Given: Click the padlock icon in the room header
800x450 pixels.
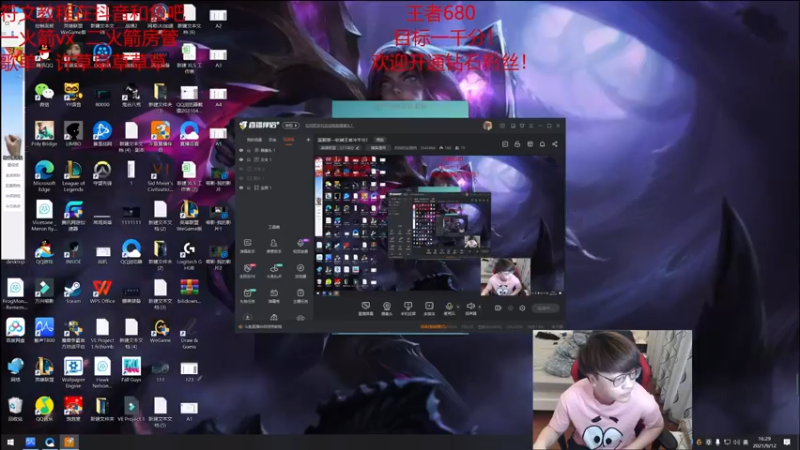Looking at the screenshot, I should (517, 144).
